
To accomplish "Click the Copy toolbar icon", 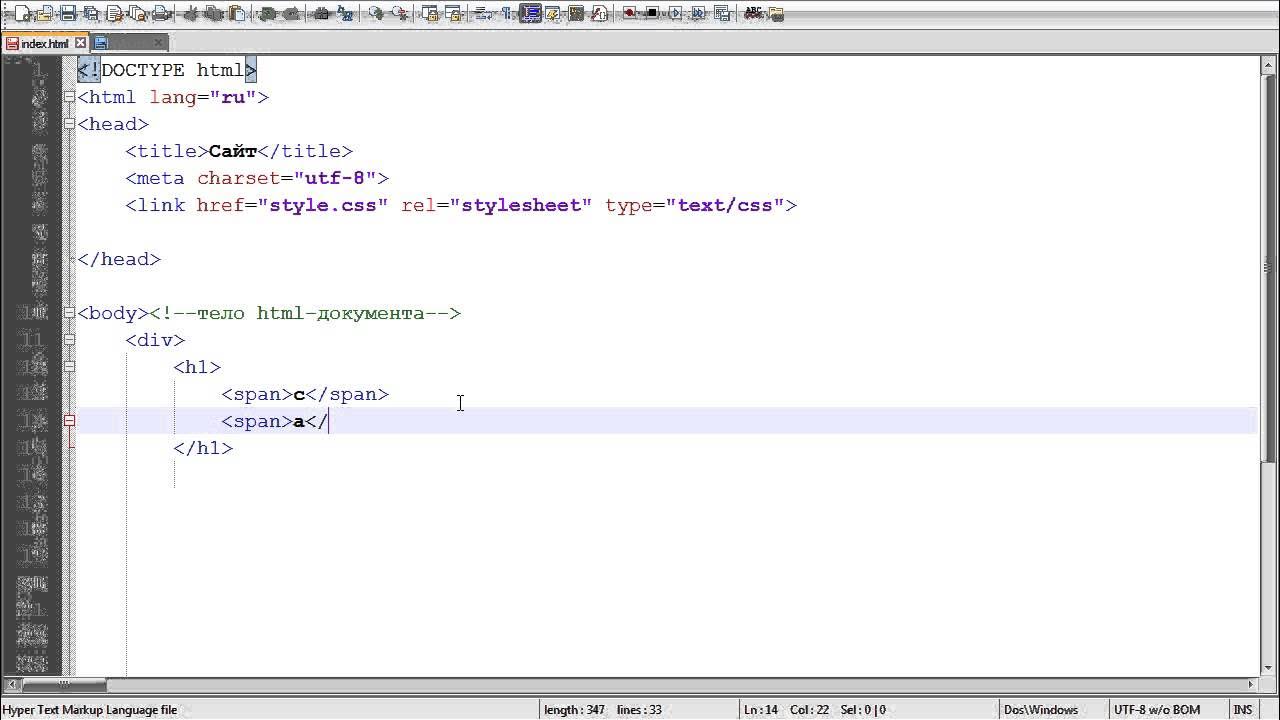I will [x=212, y=14].
